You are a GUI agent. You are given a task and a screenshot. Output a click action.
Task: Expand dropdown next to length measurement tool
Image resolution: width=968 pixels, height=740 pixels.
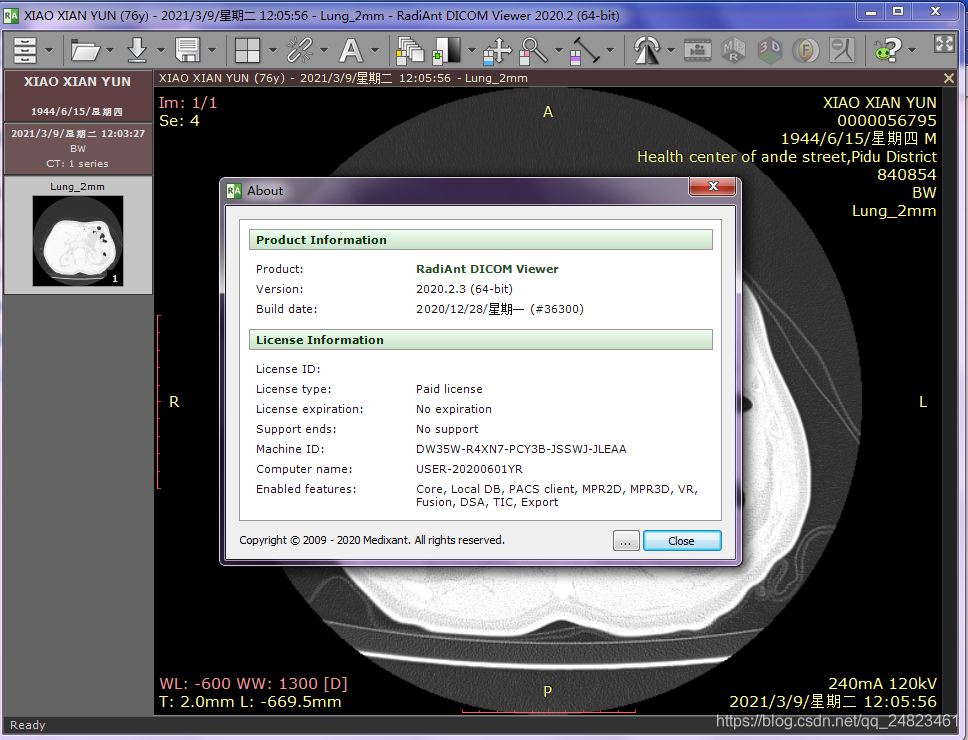pyautogui.click(x=610, y=50)
